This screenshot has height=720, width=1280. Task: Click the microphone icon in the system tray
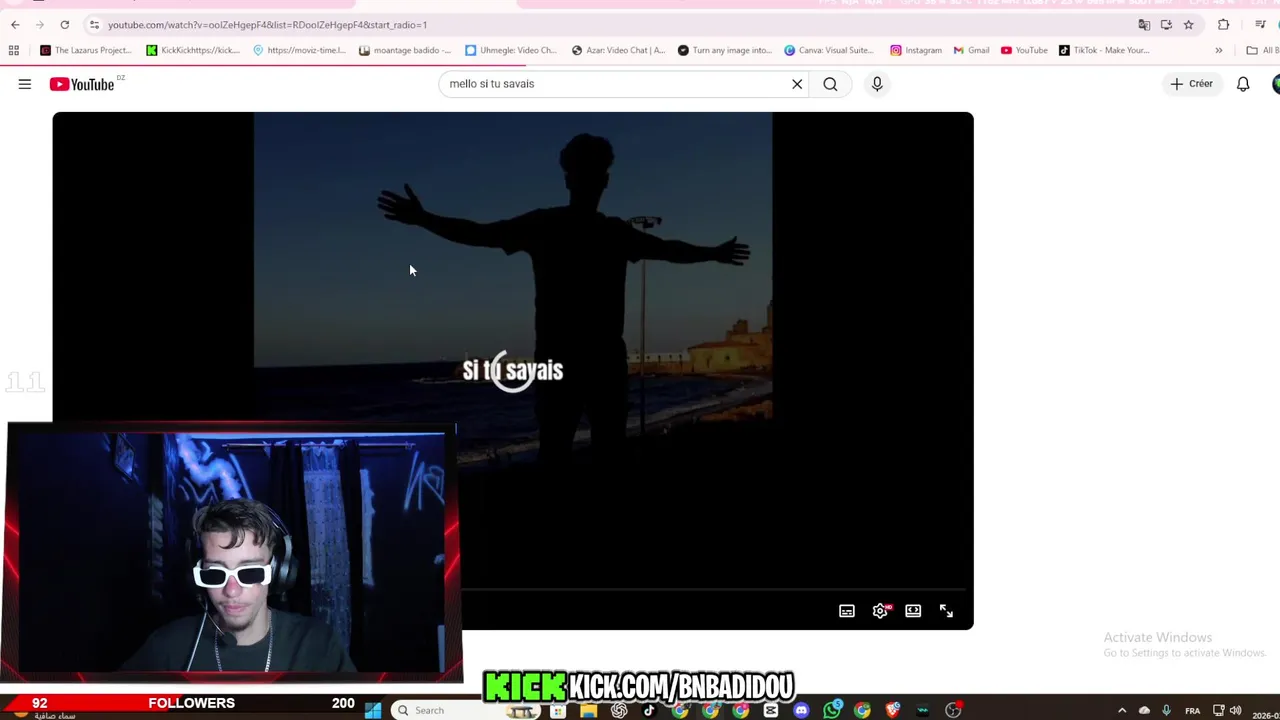(x=1166, y=711)
